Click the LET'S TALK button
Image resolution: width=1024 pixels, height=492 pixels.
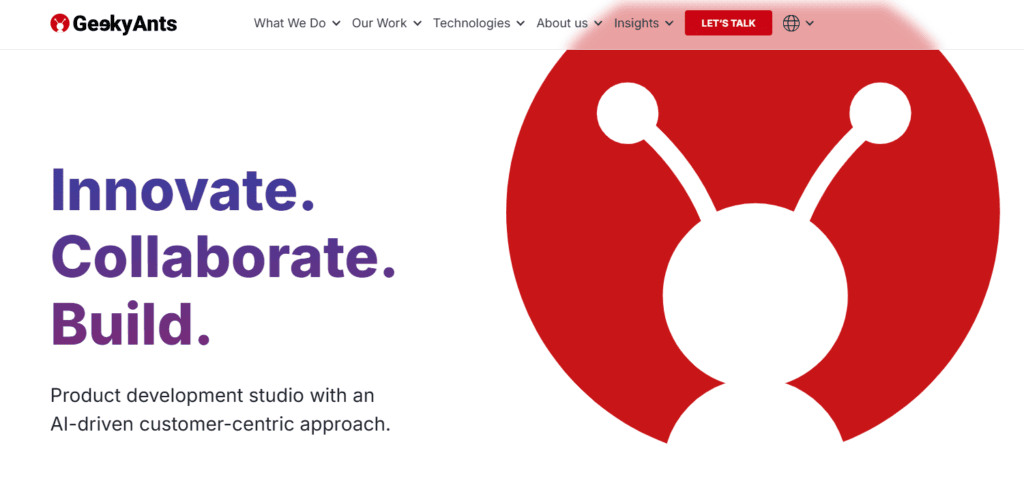click(x=728, y=23)
